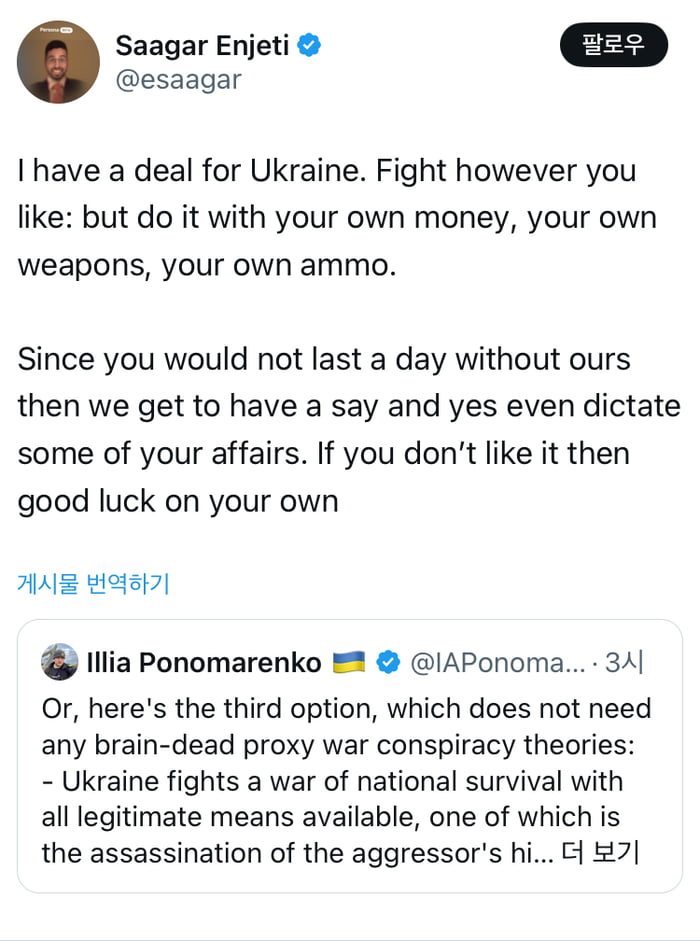Open Saagar Enjeti's profile picture
This screenshot has width=700, height=941.
coord(58,62)
